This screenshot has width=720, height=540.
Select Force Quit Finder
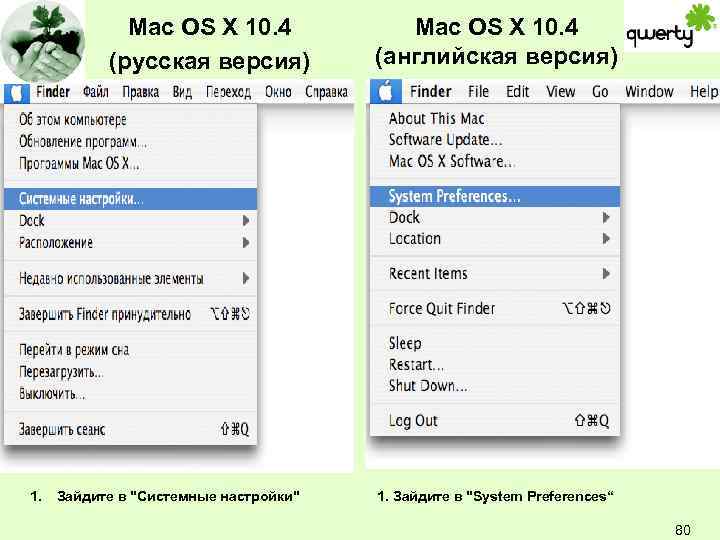coord(442,308)
